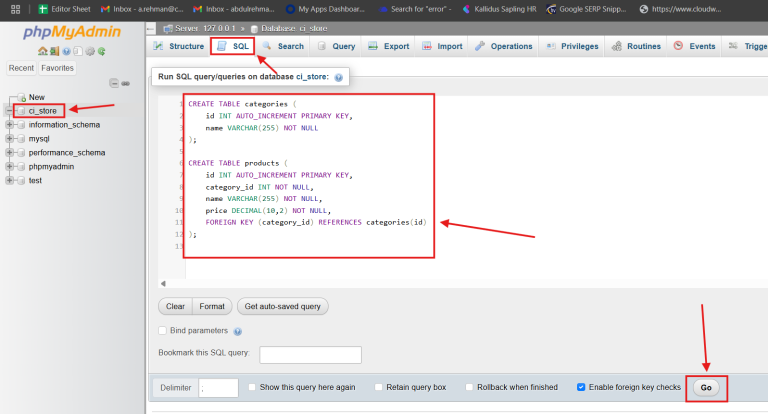The image size is (768, 414).
Task: Click the phpMyAdmin logo
Action: [72, 32]
